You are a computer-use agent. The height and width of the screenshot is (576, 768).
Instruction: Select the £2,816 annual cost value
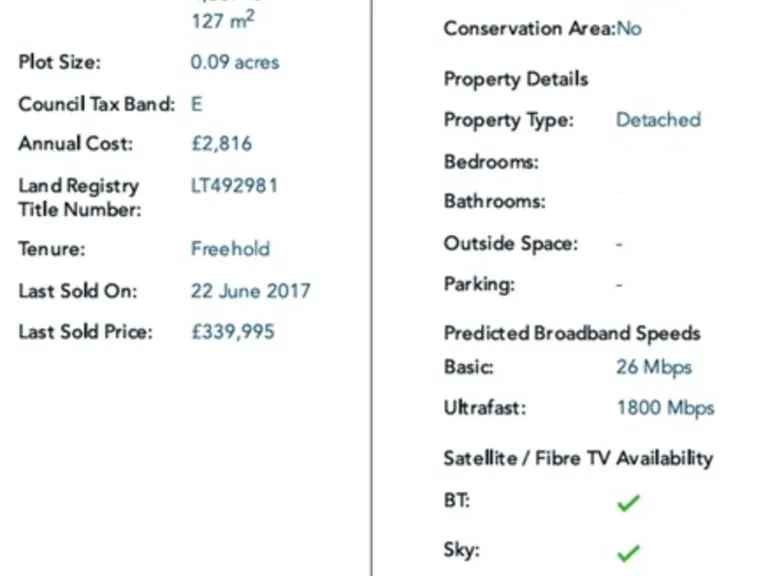[x=221, y=144]
